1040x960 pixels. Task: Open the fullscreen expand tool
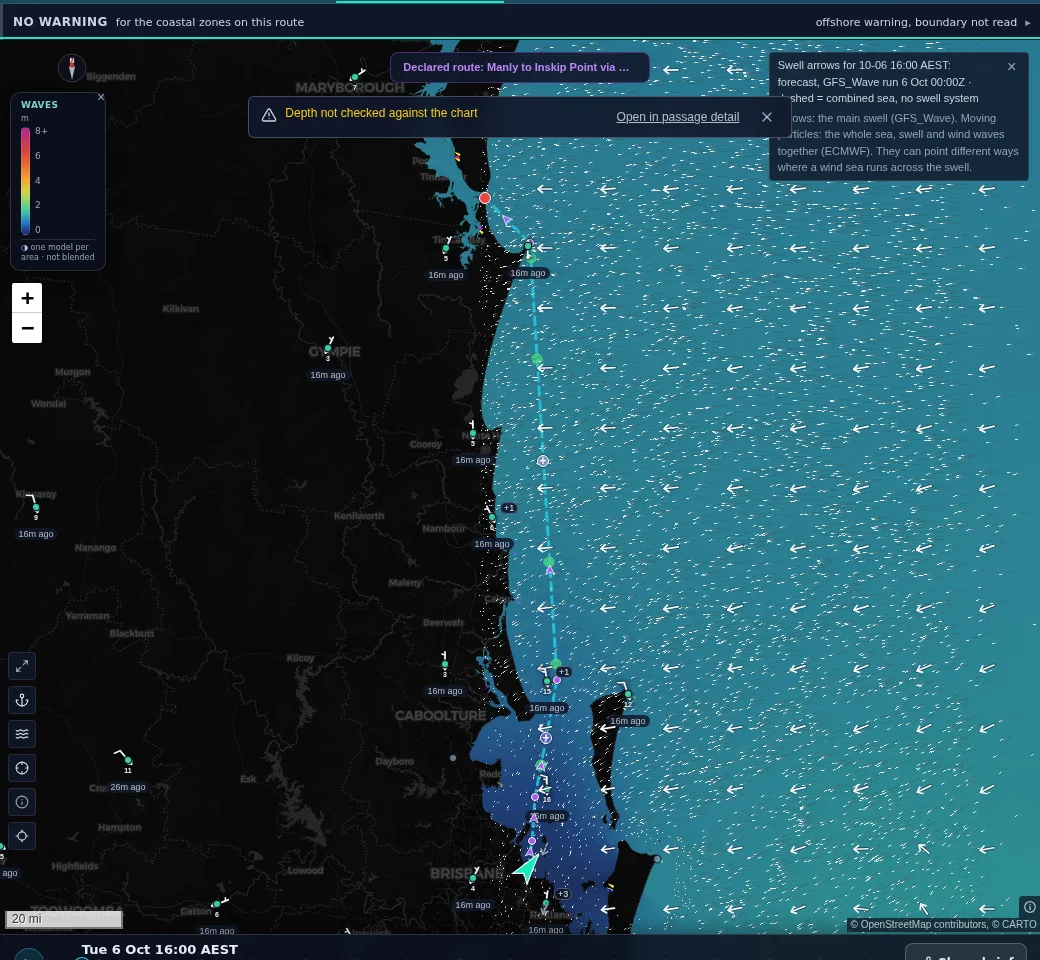point(22,666)
